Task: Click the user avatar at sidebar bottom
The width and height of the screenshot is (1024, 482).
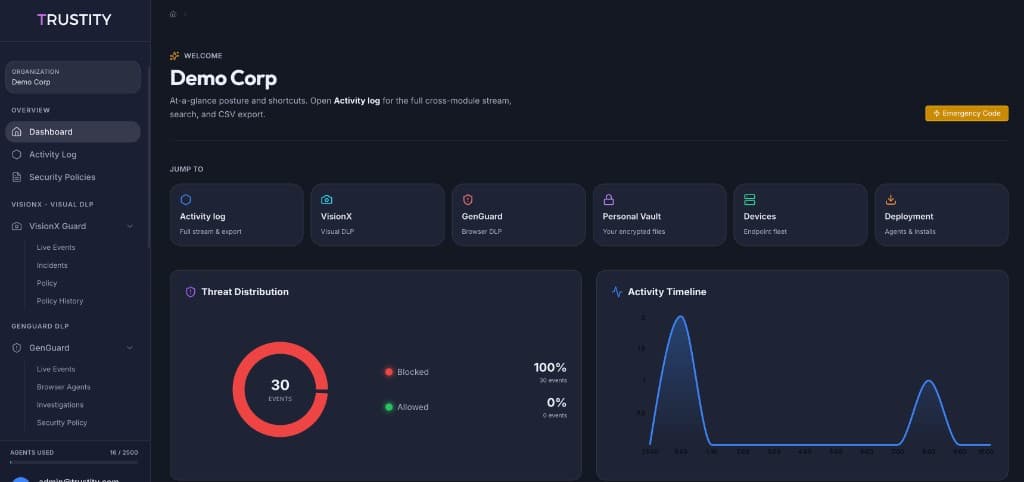Action: click(x=21, y=479)
